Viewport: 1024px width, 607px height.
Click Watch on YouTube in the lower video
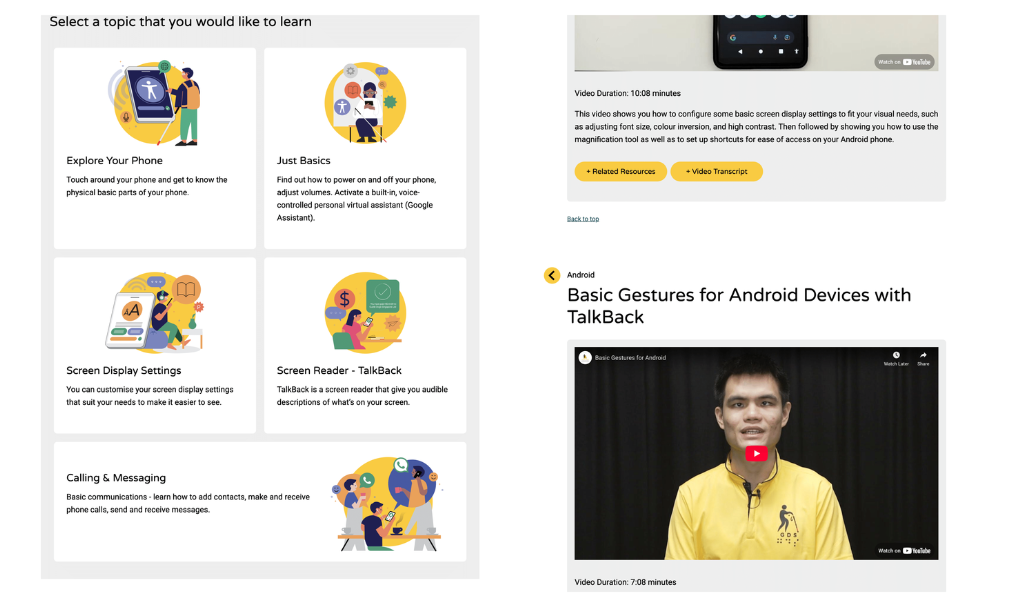point(904,551)
